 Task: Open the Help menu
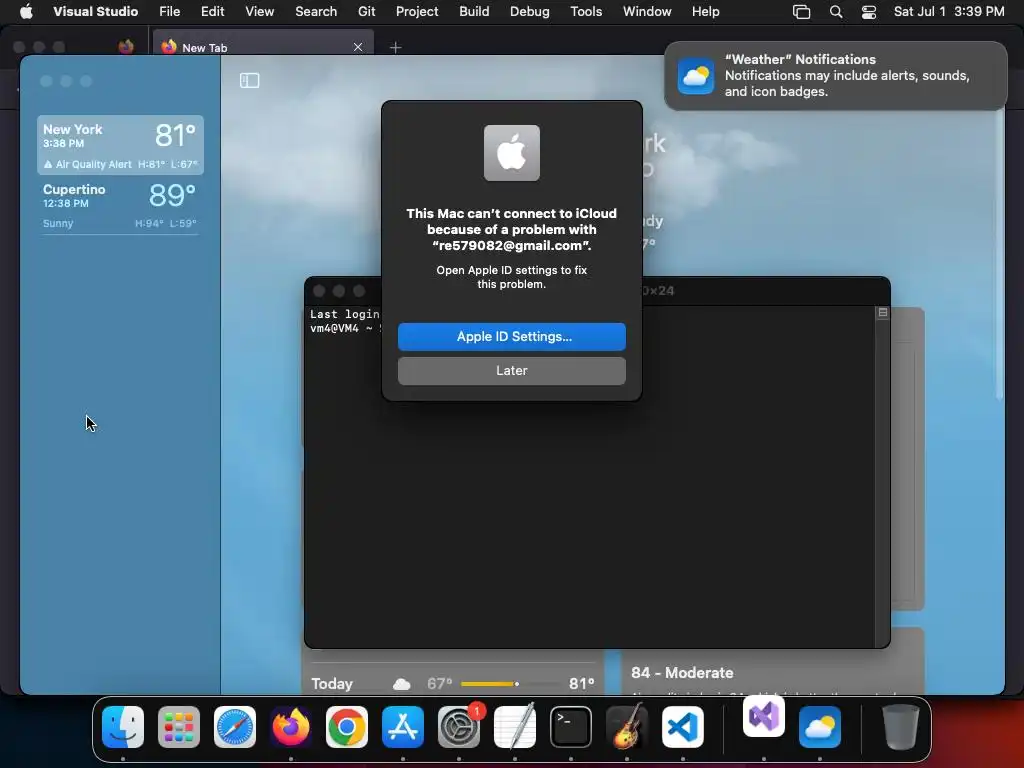[705, 11]
